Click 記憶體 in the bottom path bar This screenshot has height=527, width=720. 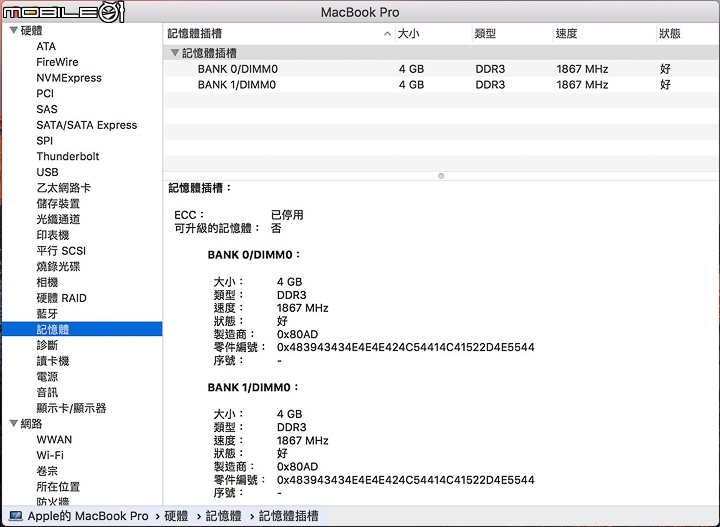[223, 516]
